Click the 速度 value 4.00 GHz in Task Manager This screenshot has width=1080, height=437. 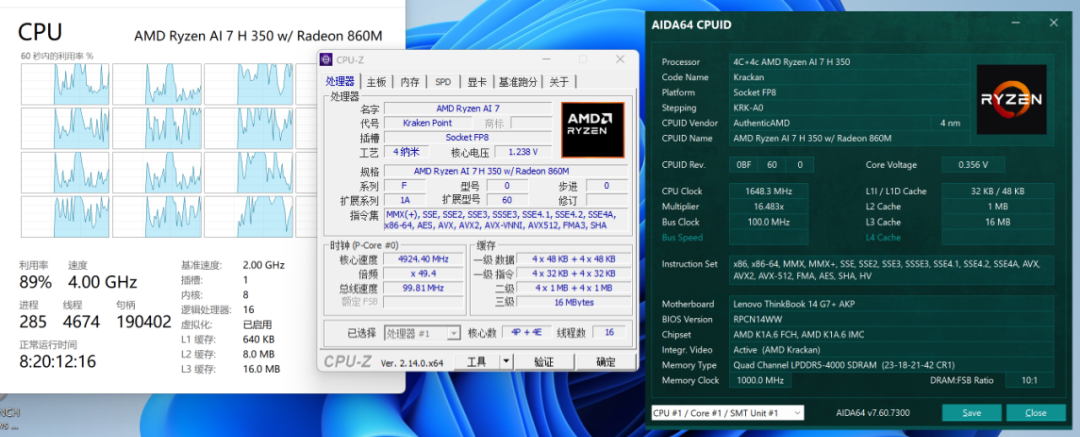click(102, 282)
